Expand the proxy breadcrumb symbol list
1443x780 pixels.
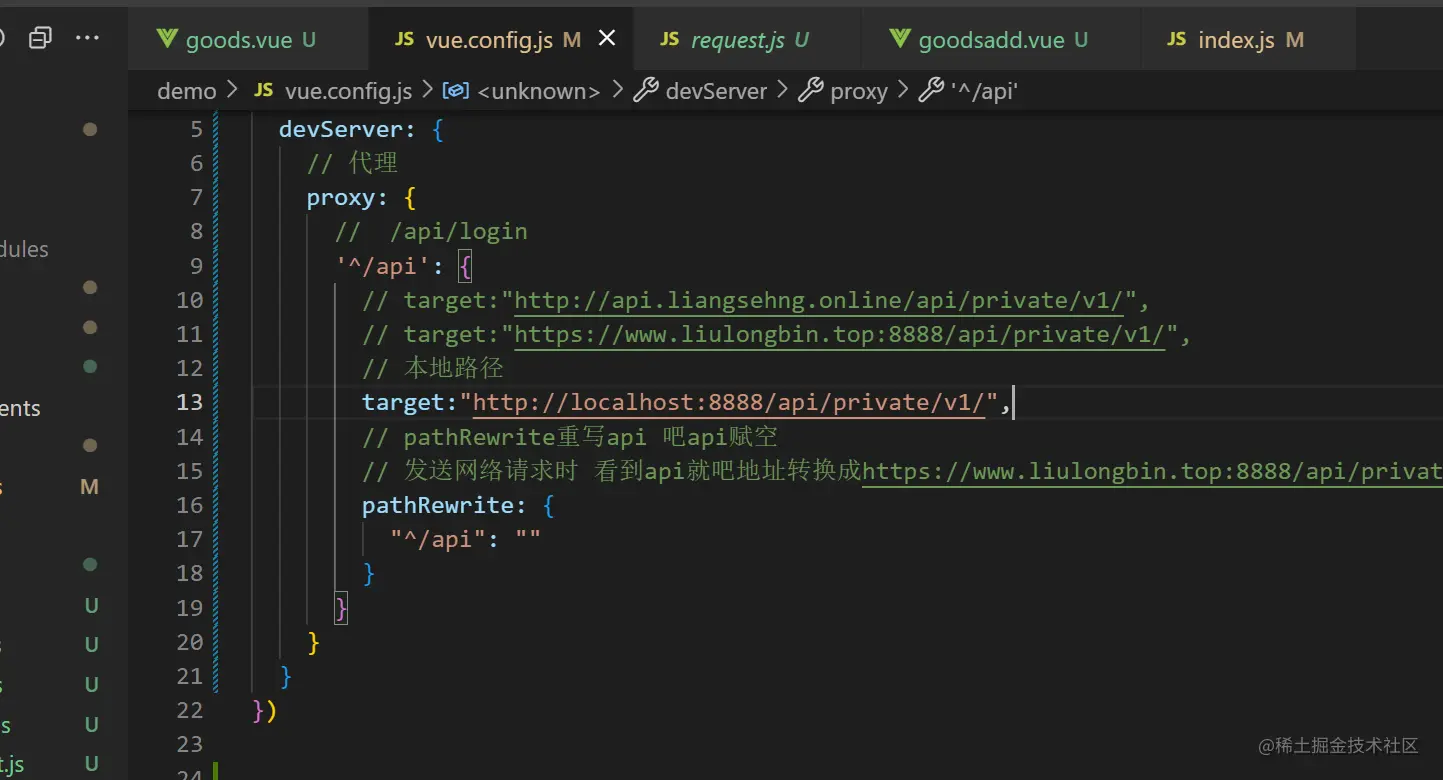[x=859, y=91]
